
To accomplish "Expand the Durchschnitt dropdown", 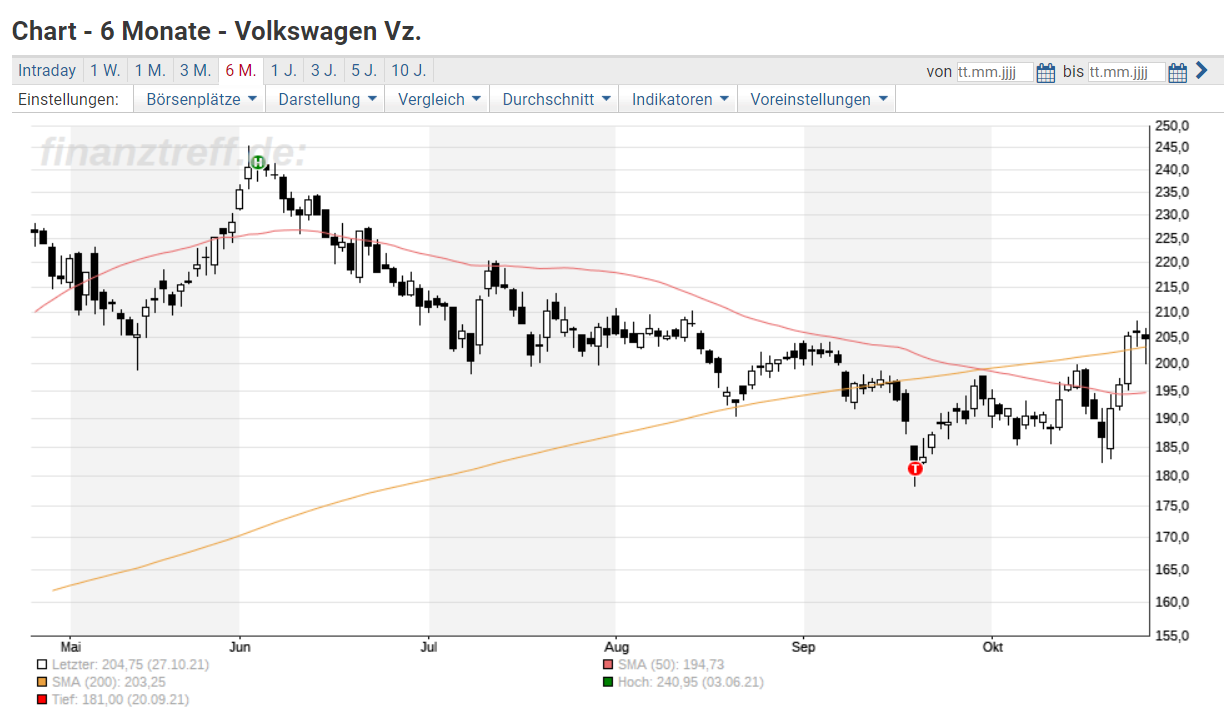I will [557, 99].
